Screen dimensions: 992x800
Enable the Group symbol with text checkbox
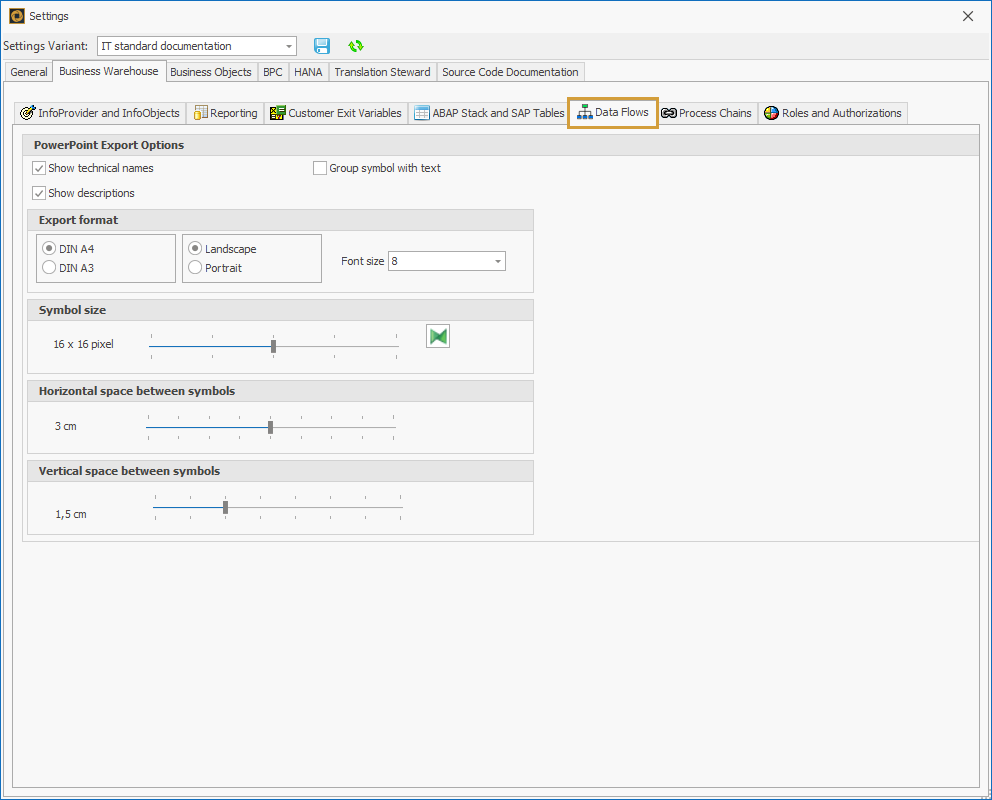[320, 168]
